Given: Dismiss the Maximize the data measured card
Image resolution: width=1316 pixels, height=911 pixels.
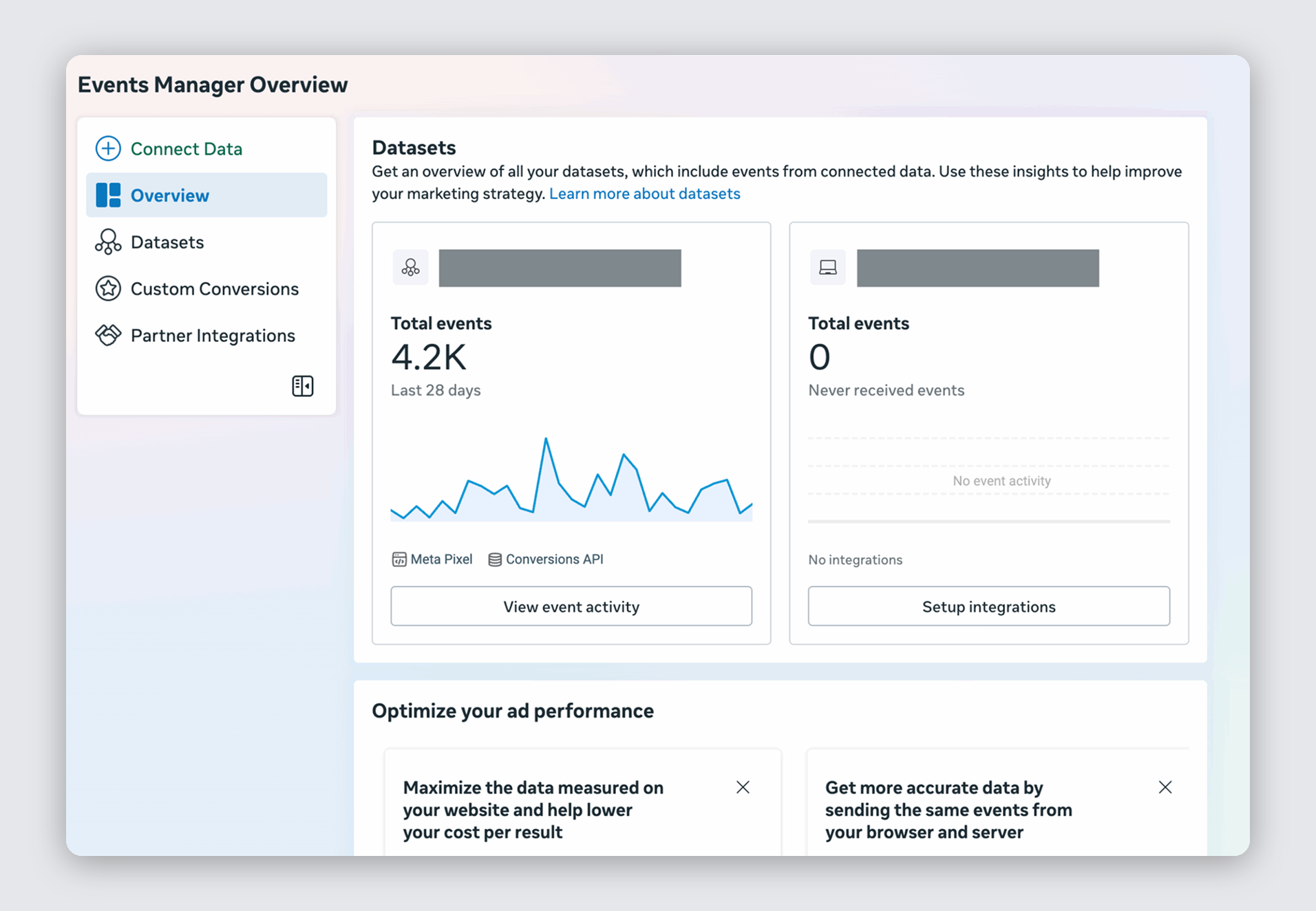Looking at the screenshot, I should pyautogui.click(x=743, y=787).
